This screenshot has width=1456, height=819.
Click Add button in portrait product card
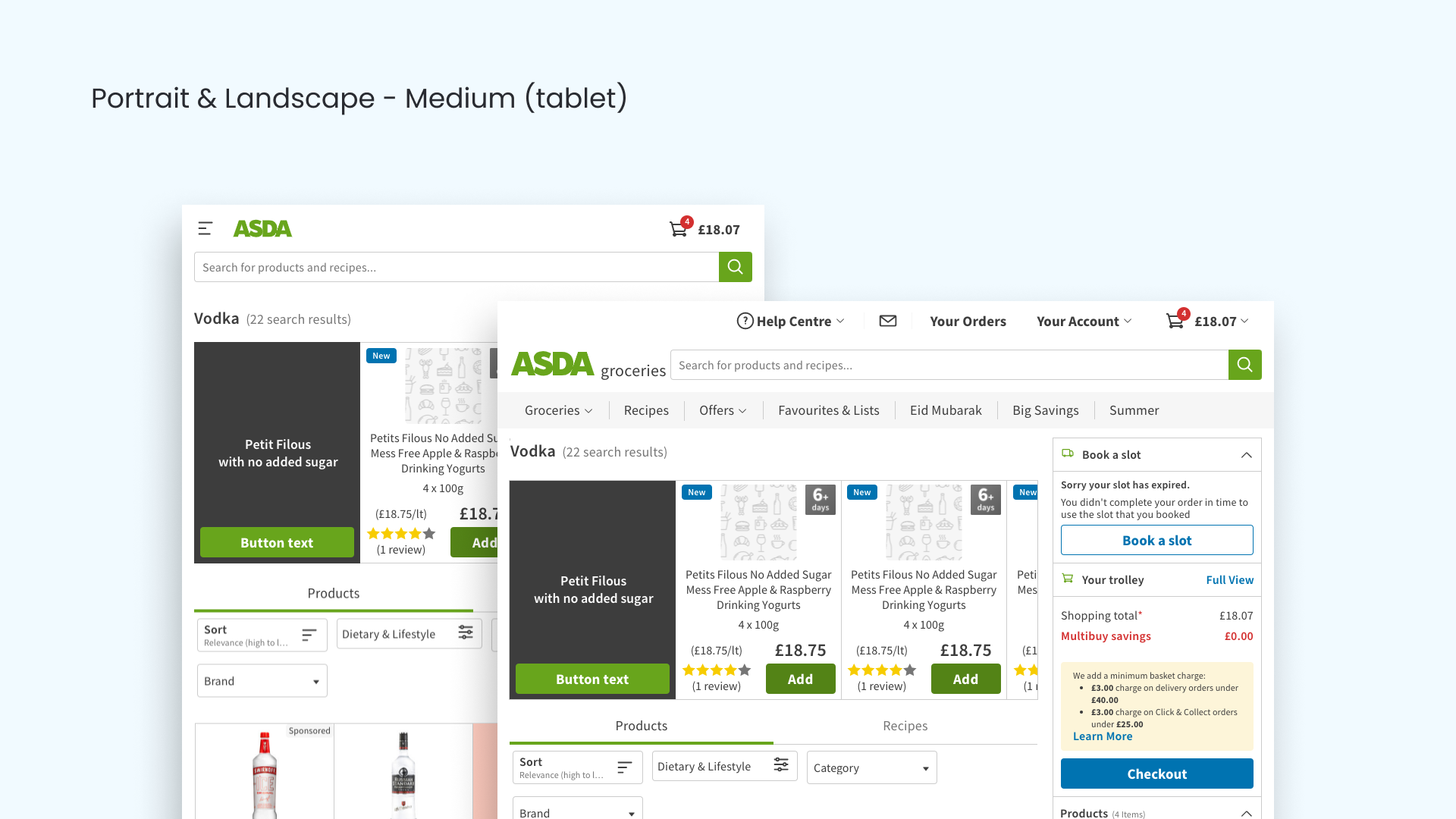[x=474, y=542]
